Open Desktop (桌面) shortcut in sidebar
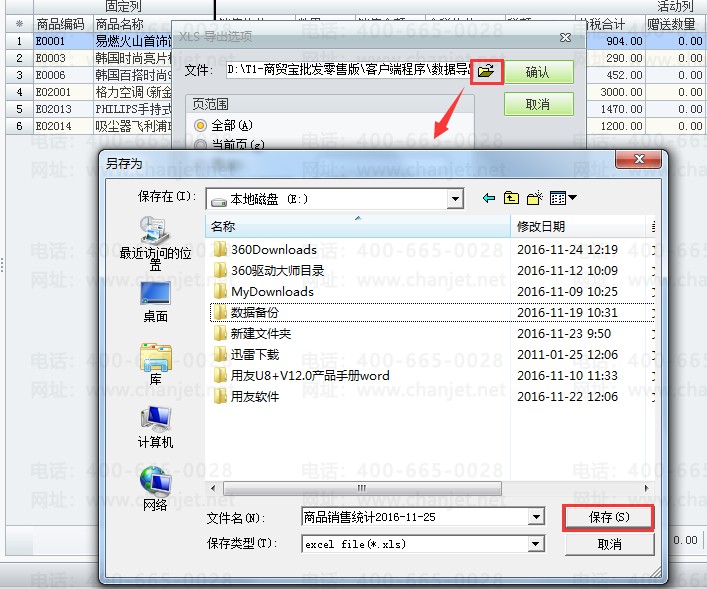This screenshot has height=589, width=707. click(155, 302)
